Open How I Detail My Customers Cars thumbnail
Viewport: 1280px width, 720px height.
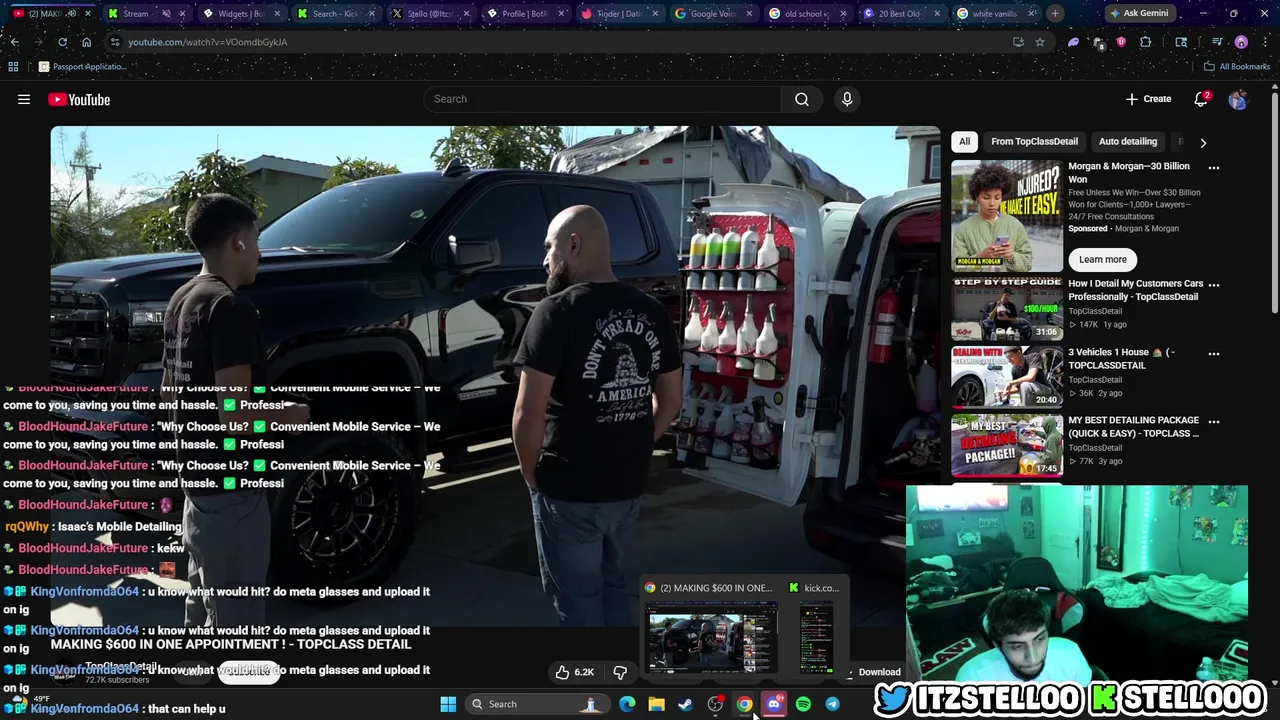pos(1007,309)
